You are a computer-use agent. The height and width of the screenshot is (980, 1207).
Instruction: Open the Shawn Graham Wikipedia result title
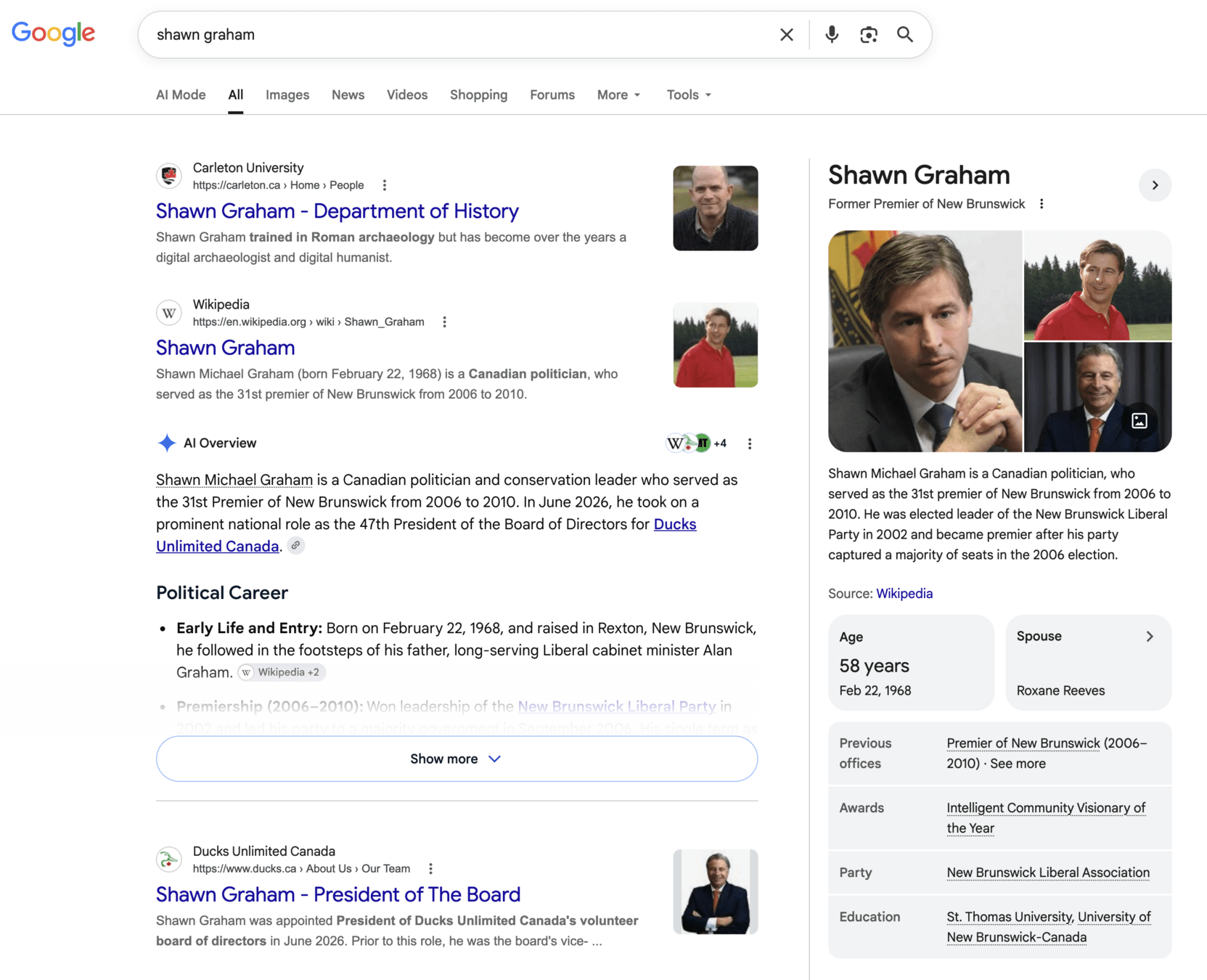226,348
